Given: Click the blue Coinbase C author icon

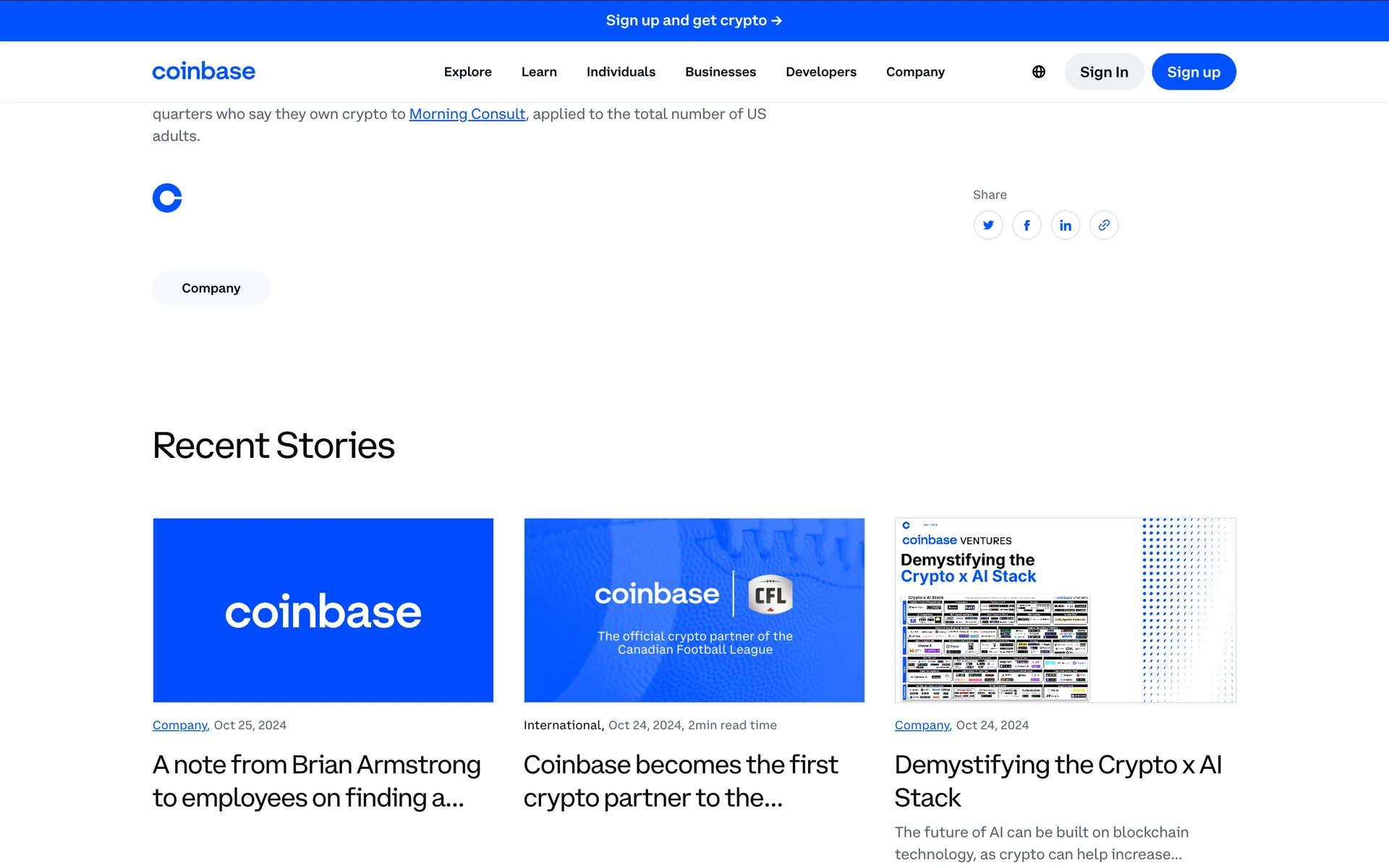Looking at the screenshot, I should [167, 197].
